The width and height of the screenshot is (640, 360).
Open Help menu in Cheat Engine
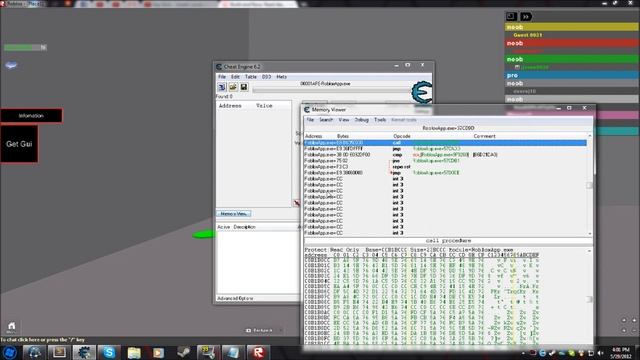tap(282, 77)
